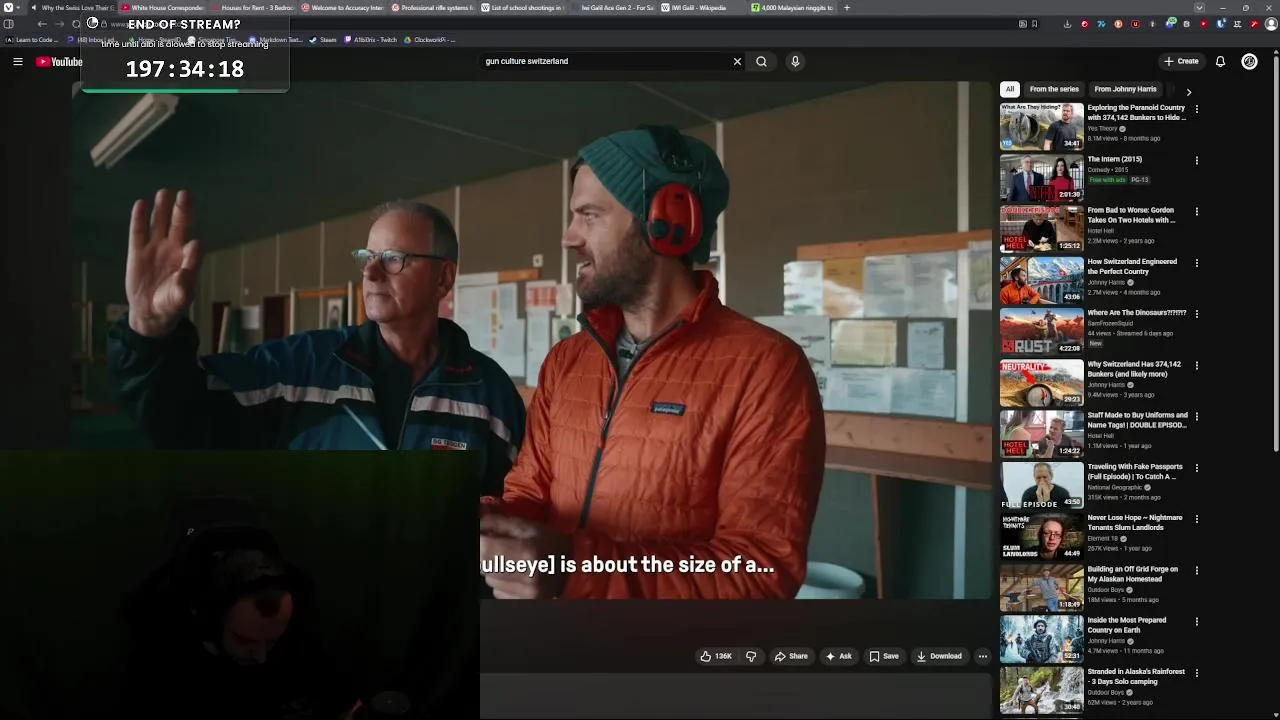Viewport: 1280px width, 720px height.
Task: Open 'Exploring the Paranoid Country' thumbnail
Action: pyautogui.click(x=1041, y=126)
